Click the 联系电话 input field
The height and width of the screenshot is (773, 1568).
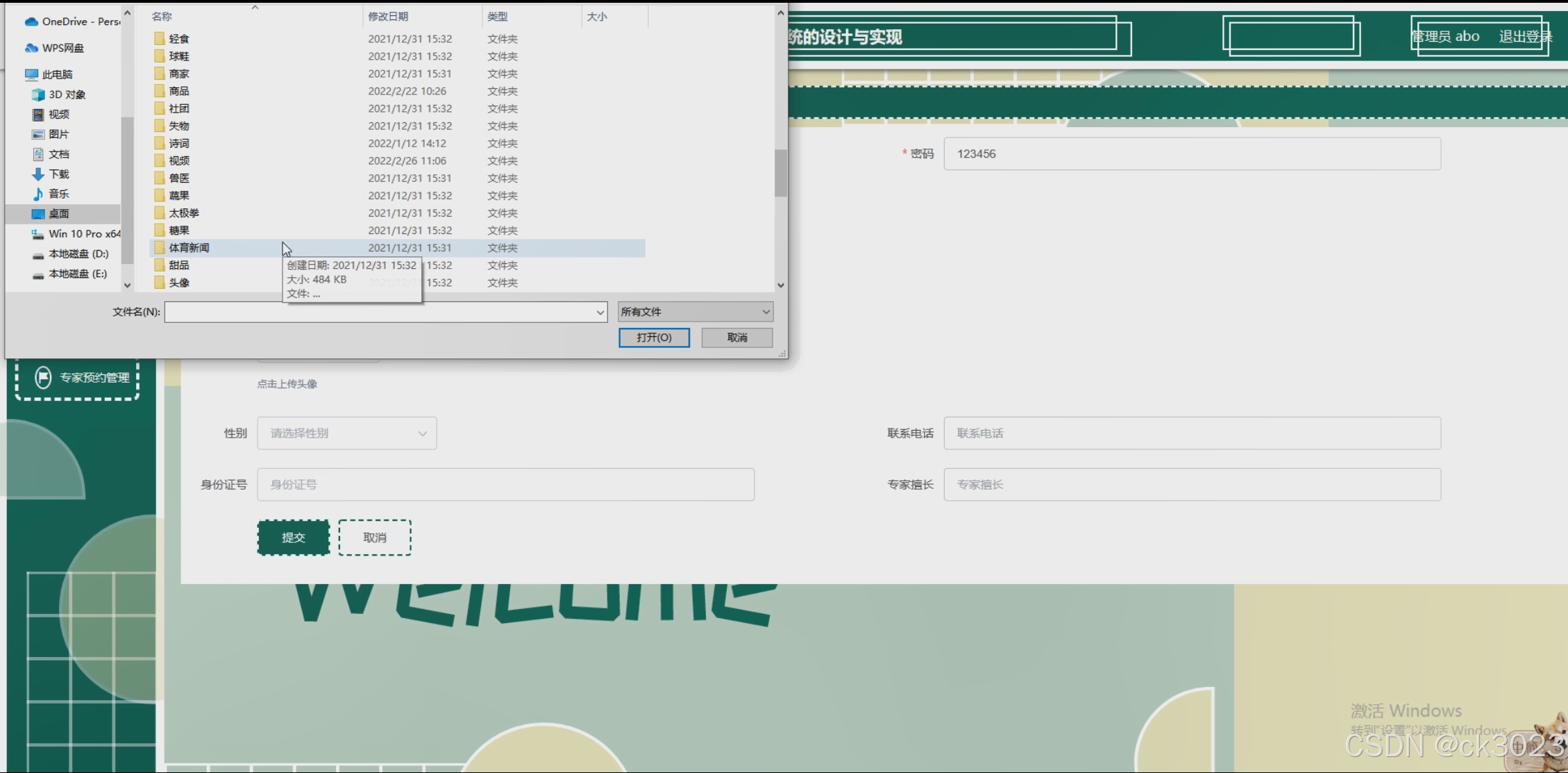(1192, 433)
